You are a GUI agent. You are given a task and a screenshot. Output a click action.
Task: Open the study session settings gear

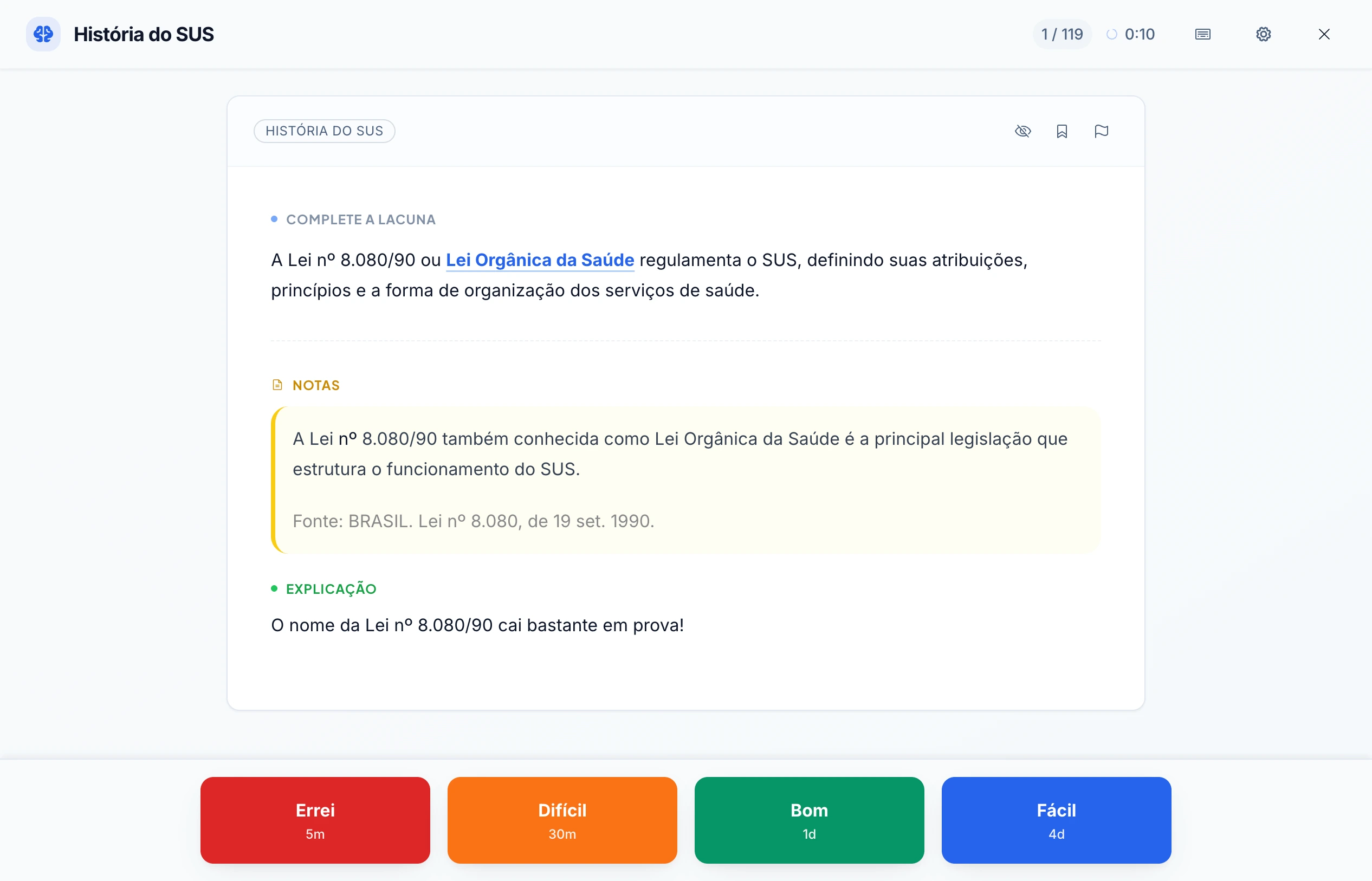pyautogui.click(x=1263, y=34)
